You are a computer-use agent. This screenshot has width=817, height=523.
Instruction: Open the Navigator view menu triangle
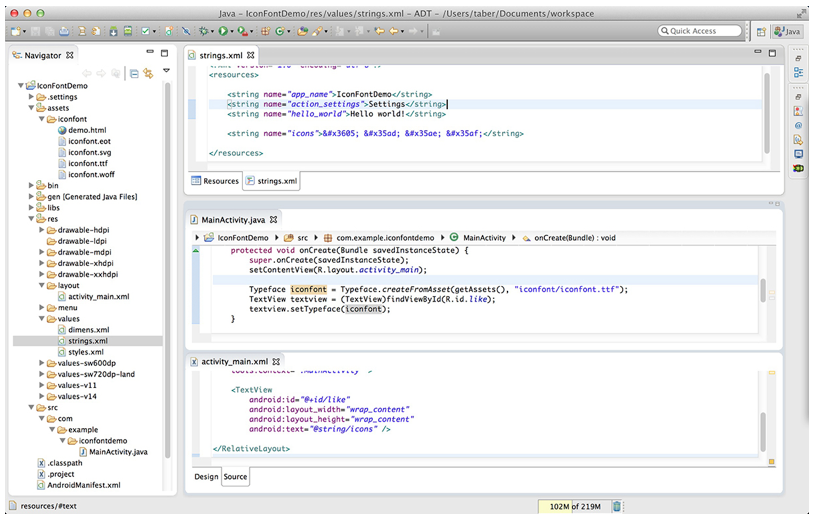pos(166,70)
